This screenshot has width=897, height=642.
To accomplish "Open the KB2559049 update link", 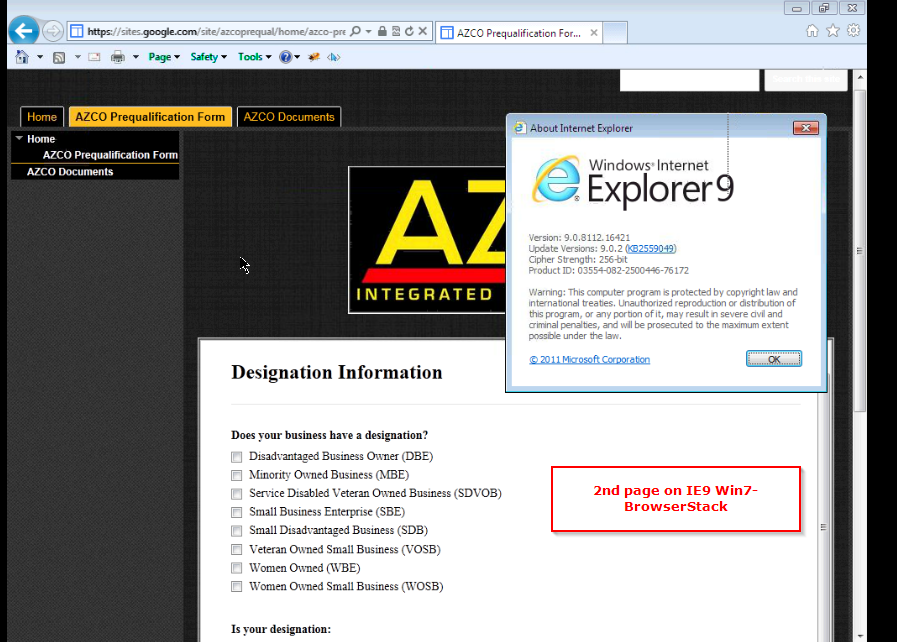I will pos(651,248).
